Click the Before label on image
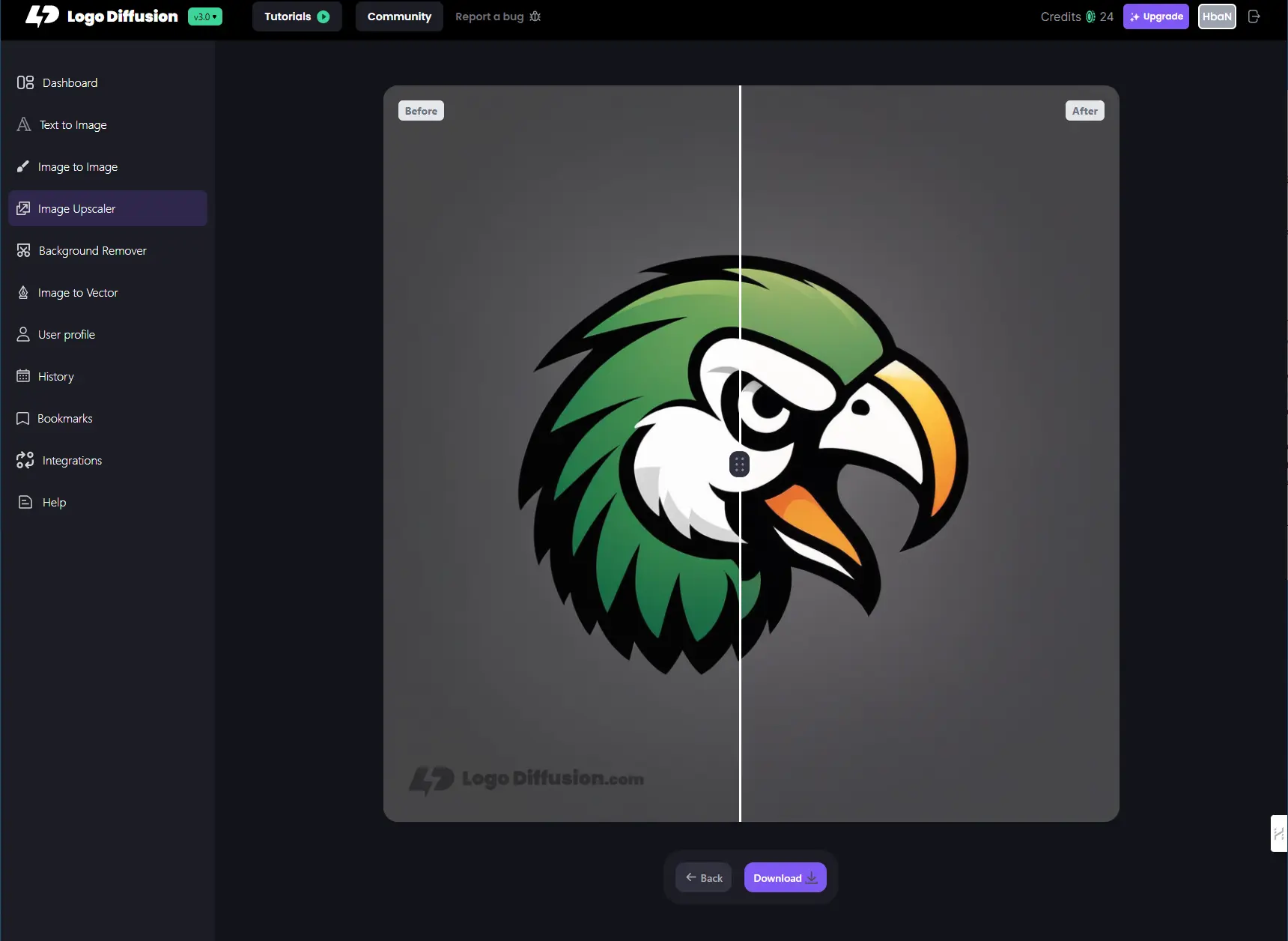The height and width of the screenshot is (941, 1288). click(x=421, y=111)
